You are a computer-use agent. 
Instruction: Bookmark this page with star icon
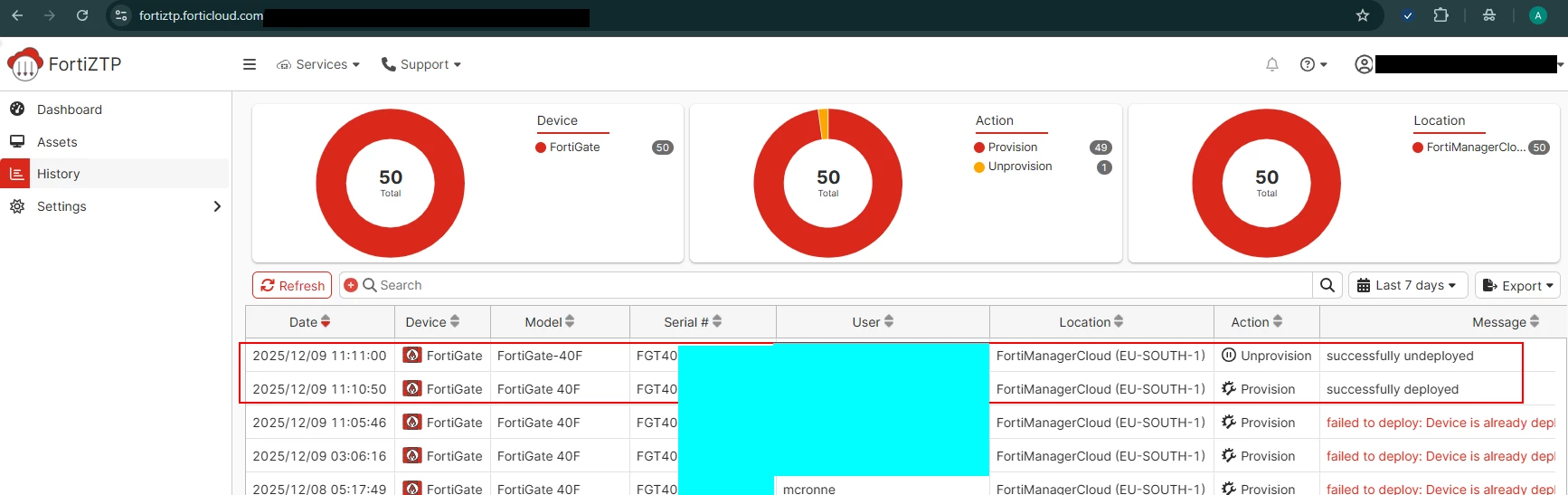pyautogui.click(x=1363, y=15)
